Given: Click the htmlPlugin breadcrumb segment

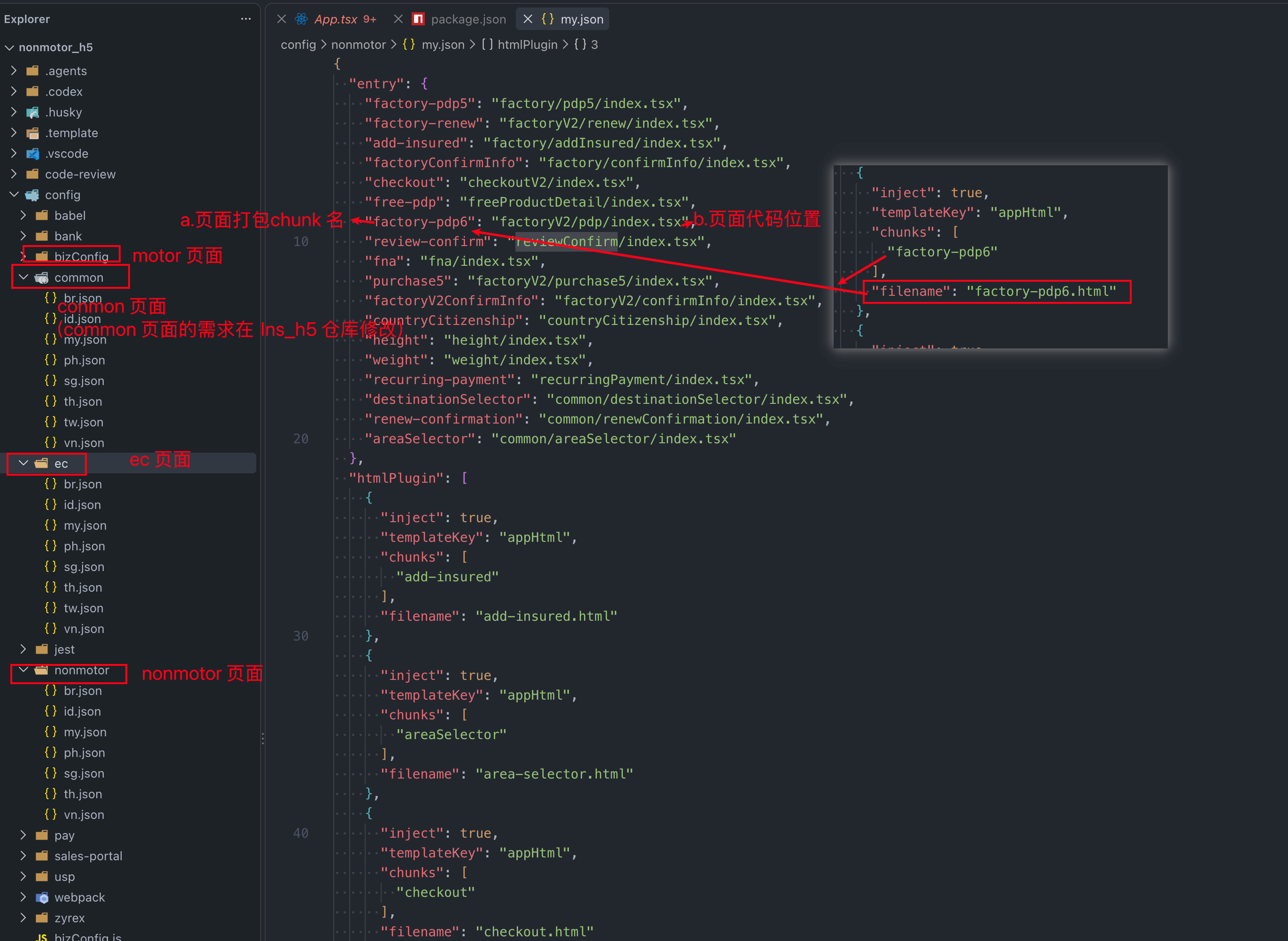Looking at the screenshot, I should (527, 45).
